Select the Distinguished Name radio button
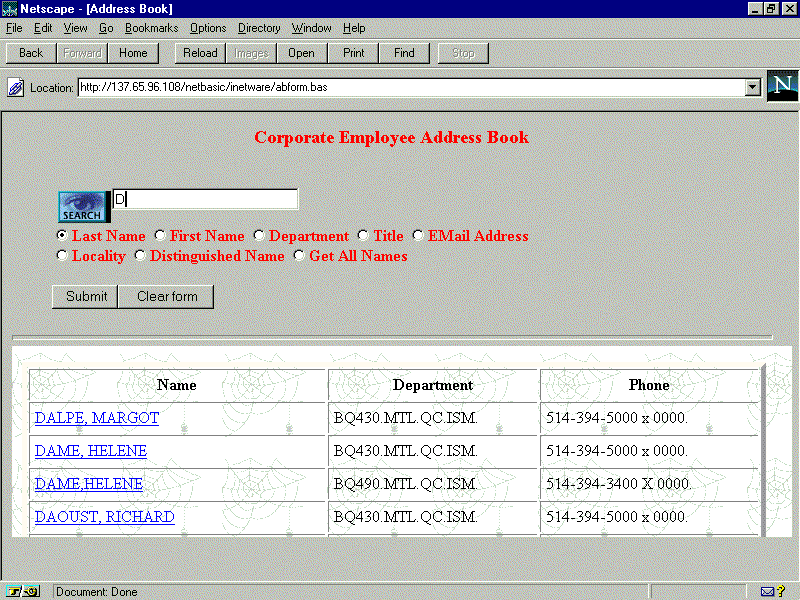 coord(140,255)
